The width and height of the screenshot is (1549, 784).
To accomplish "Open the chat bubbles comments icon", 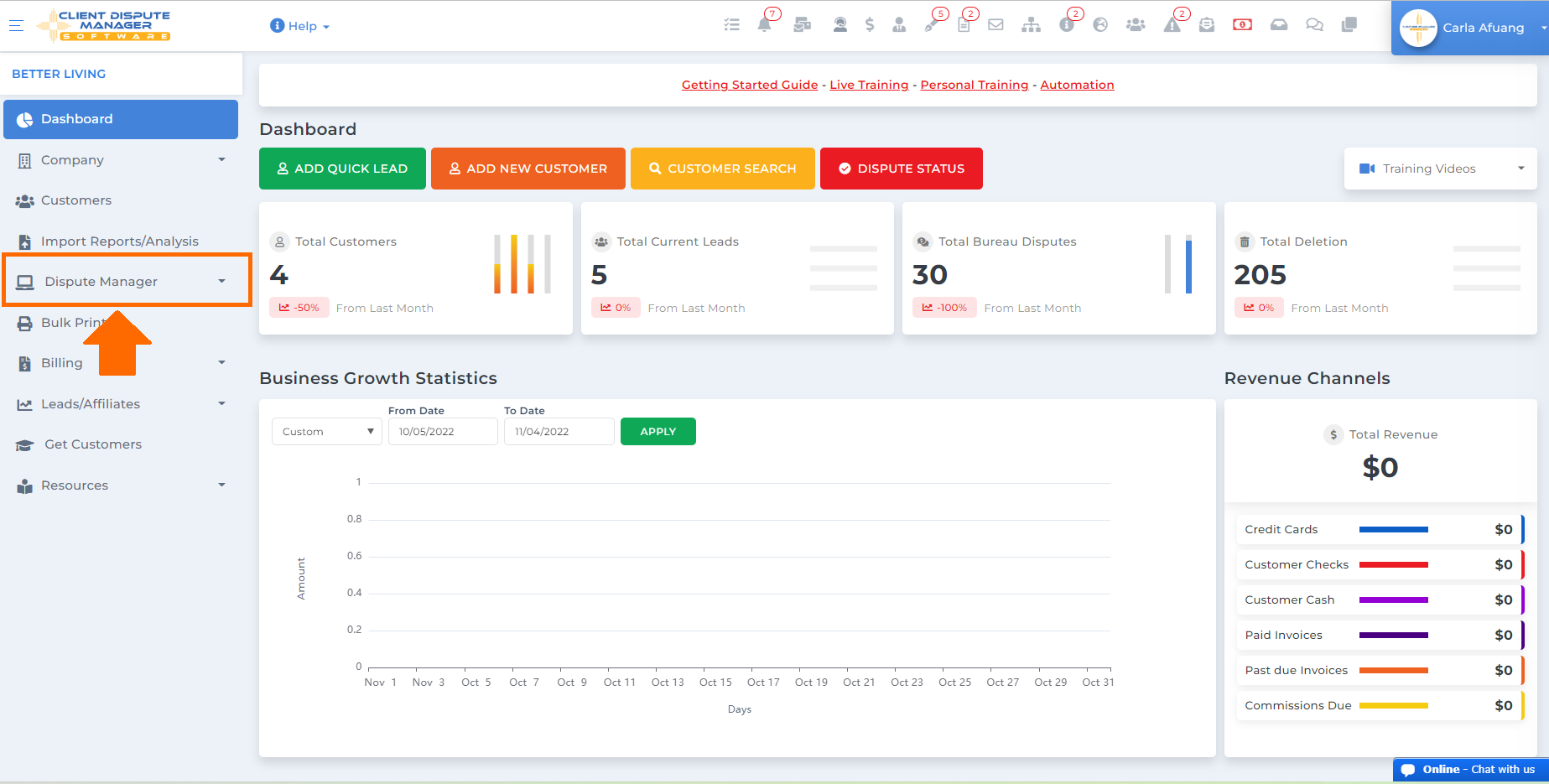I will (x=1314, y=25).
